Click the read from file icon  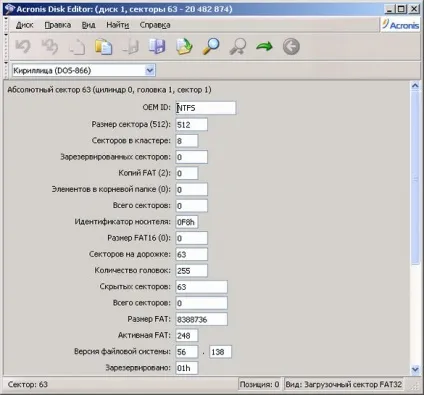[x=184, y=46]
